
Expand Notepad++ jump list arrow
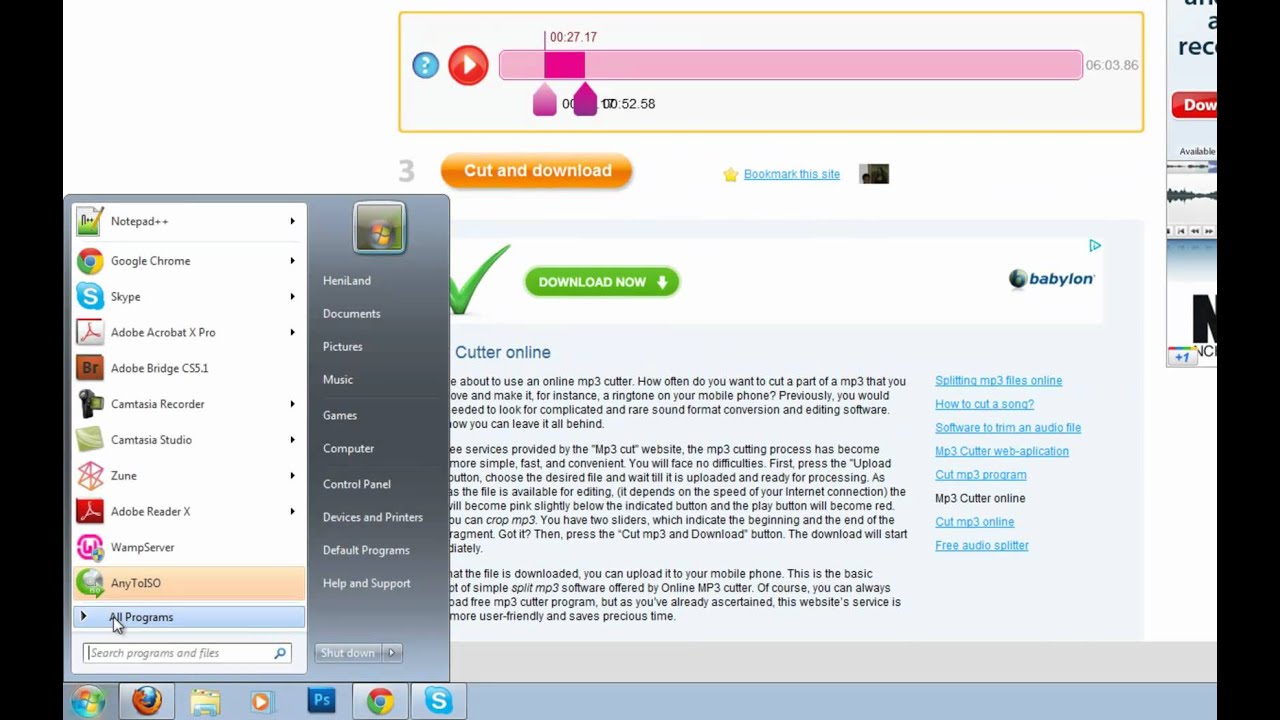coord(293,221)
